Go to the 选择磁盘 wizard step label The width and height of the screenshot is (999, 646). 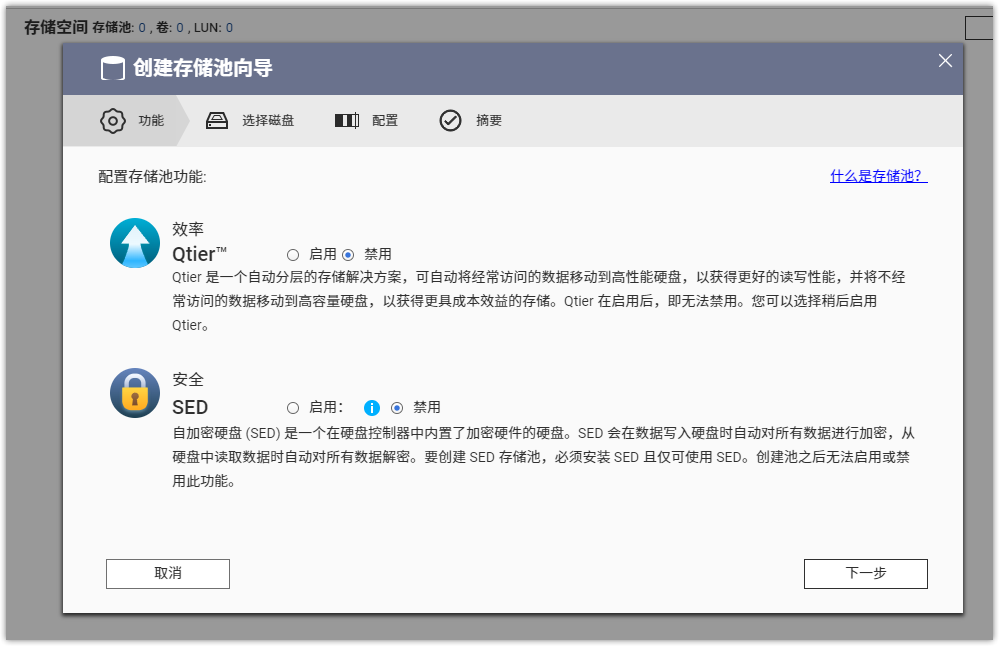coord(268,121)
